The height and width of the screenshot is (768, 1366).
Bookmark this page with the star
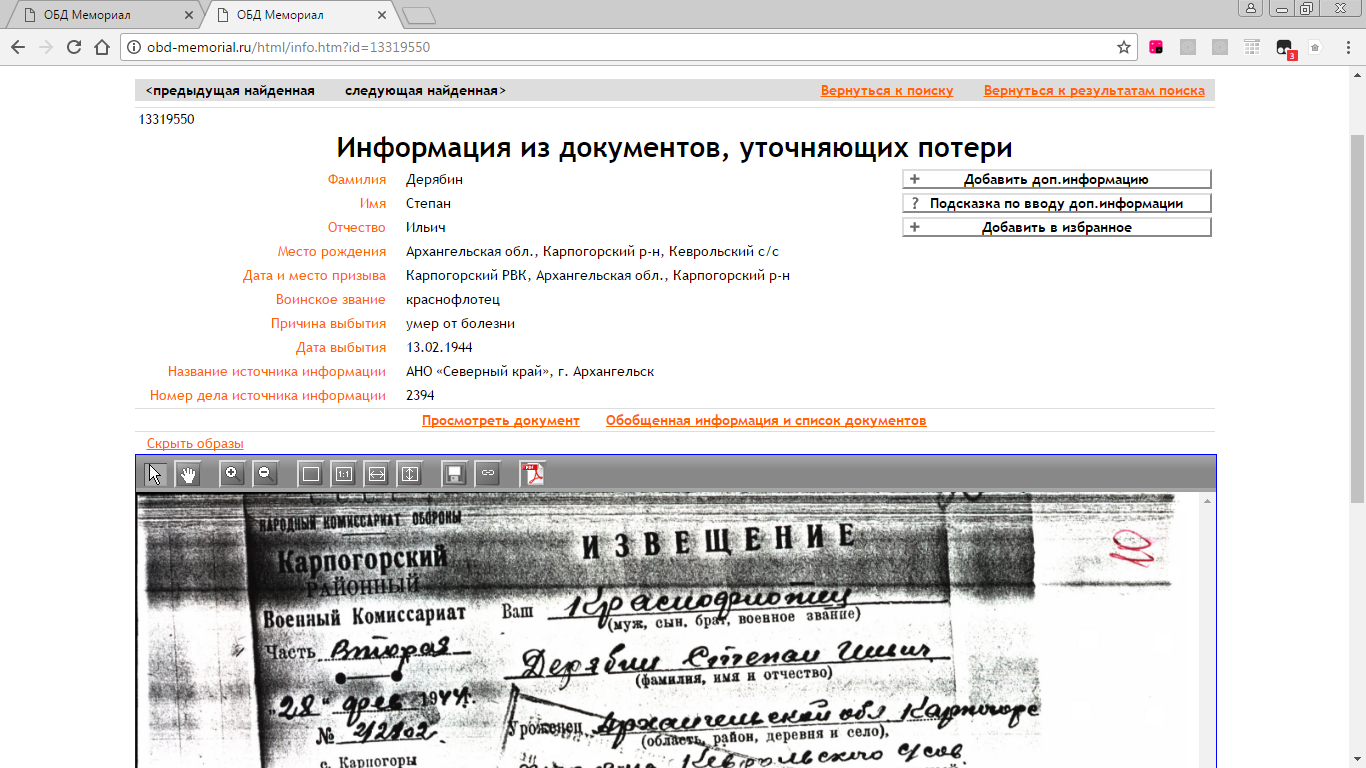(1124, 47)
